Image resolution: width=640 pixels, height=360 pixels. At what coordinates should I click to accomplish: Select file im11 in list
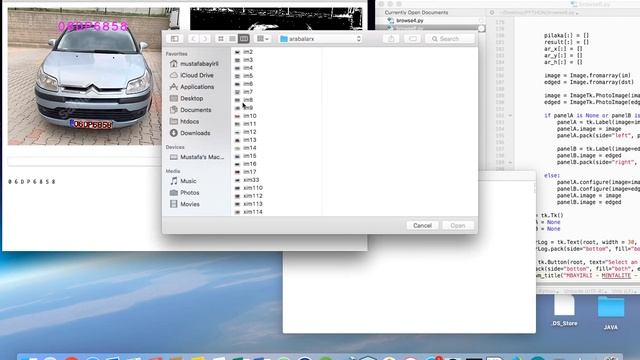(x=246, y=124)
